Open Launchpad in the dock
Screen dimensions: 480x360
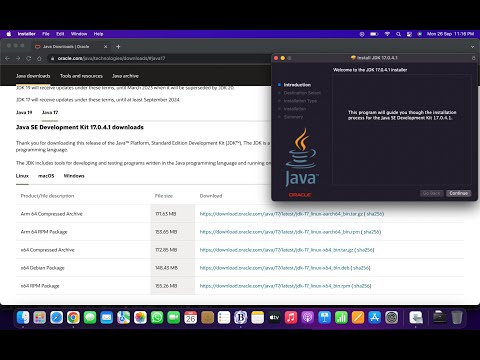coord(40,318)
